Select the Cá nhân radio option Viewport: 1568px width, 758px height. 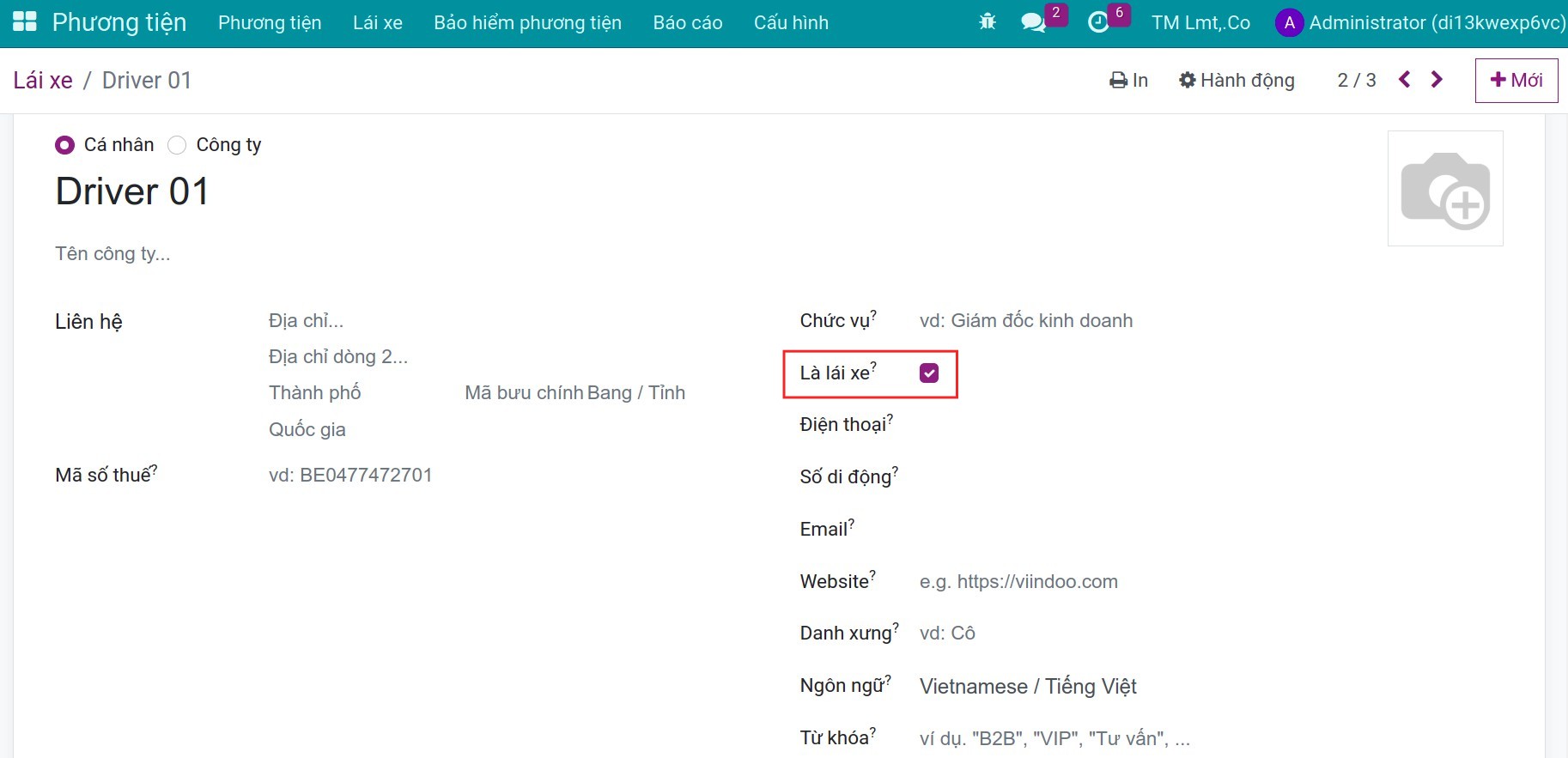[x=64, y=145]
